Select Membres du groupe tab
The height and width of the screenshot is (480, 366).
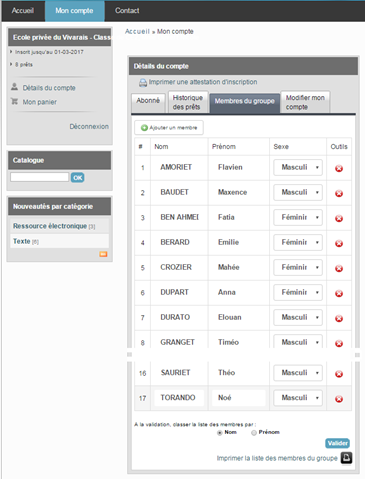pos(244,103)
